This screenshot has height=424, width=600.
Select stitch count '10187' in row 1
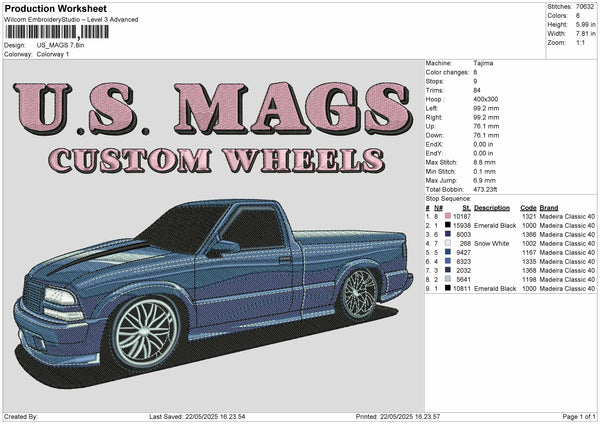point(462,216)
